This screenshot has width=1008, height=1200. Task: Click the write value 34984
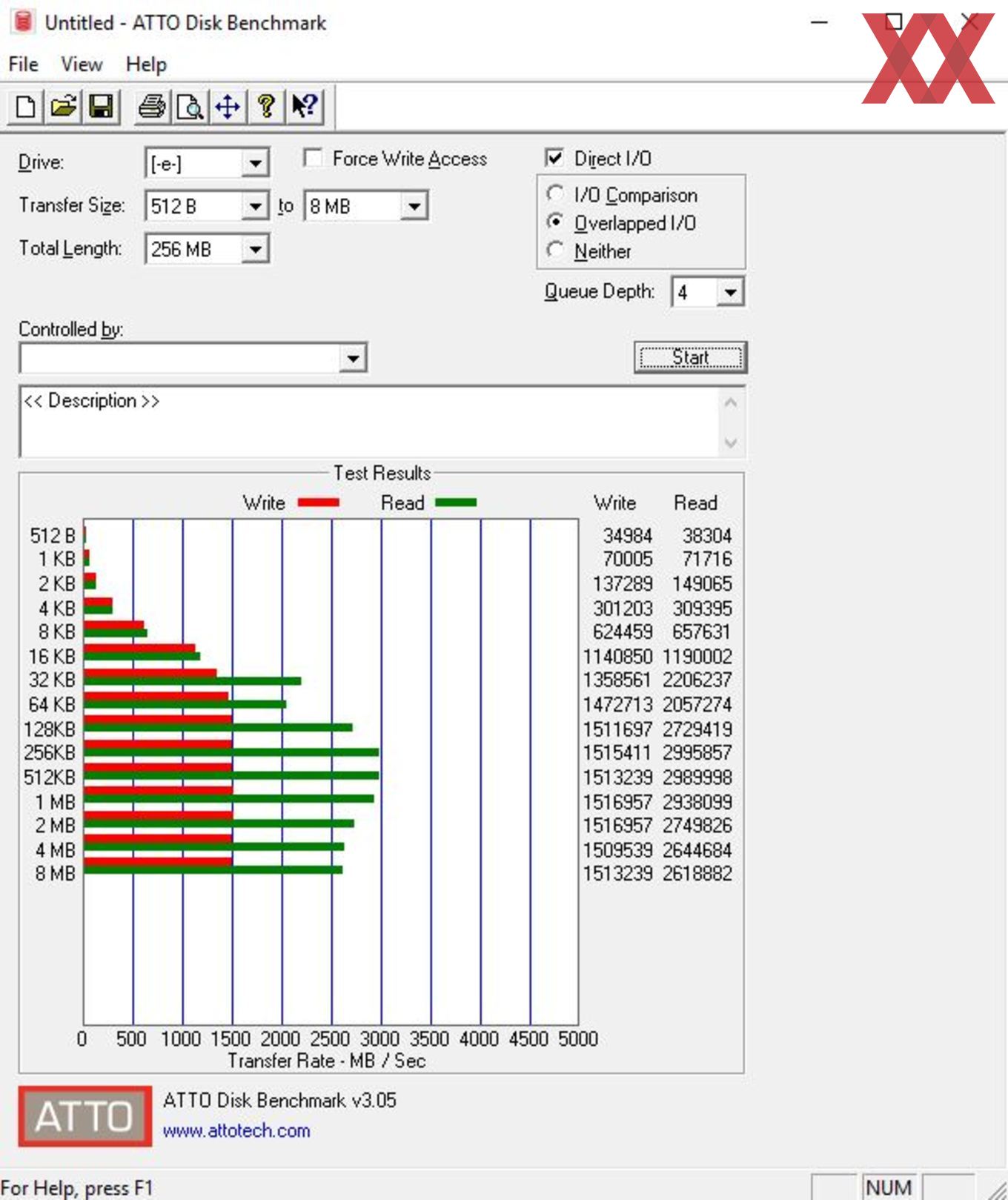click(628, 535)
